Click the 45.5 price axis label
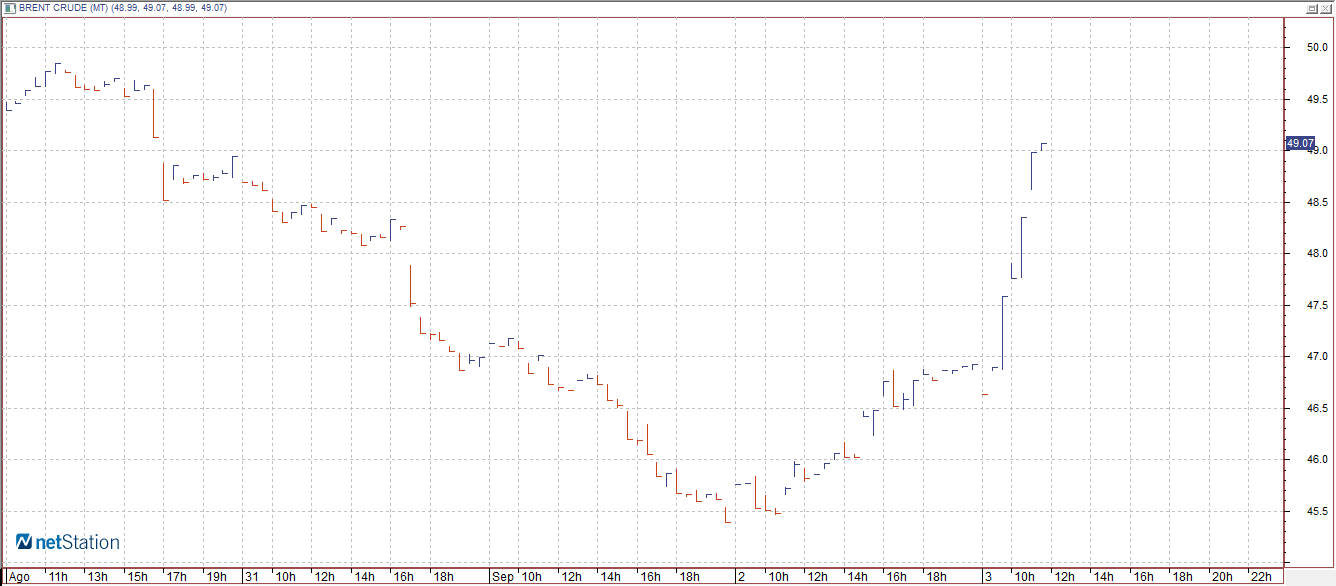Screen dimensions: 1336x586 1317,512
